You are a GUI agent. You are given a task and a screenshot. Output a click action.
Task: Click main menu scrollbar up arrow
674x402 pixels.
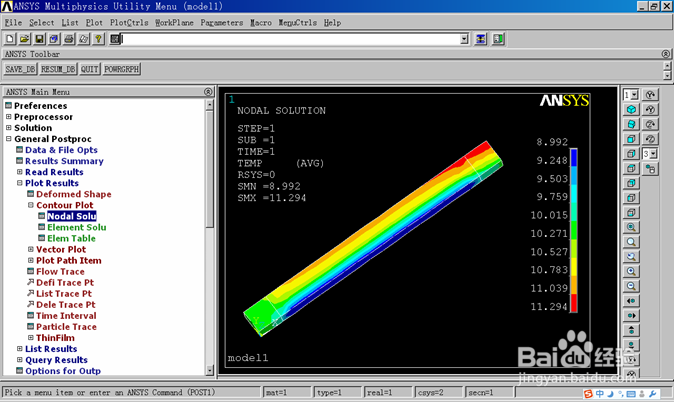[209, 104]
